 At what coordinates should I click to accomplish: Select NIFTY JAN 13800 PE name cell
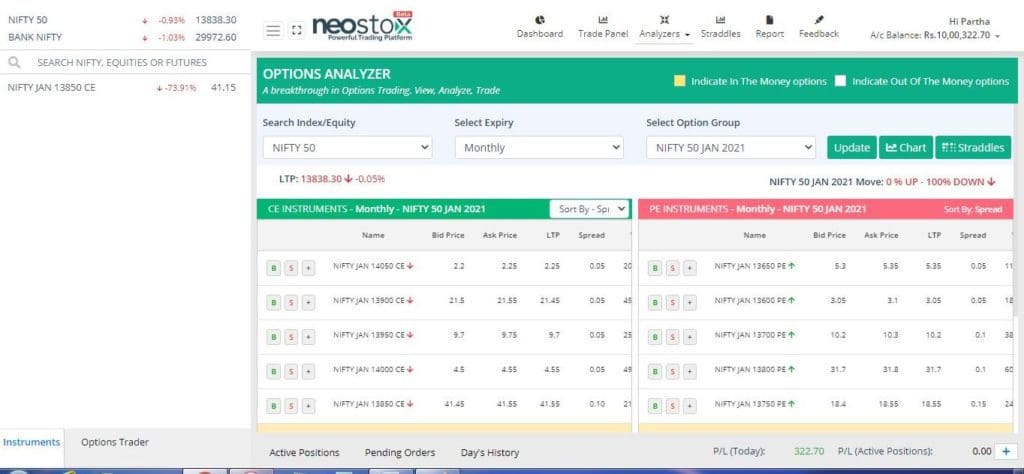pos(754,370)
